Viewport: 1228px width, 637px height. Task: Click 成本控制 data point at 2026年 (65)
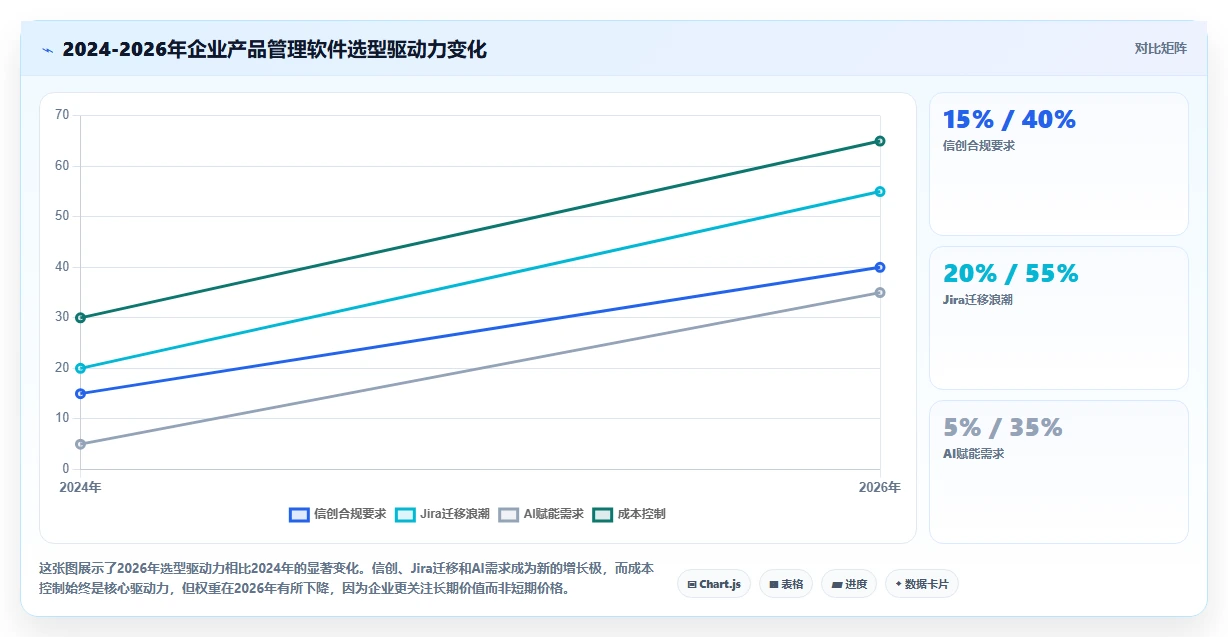pyautogui.click(x=880, y=141)
